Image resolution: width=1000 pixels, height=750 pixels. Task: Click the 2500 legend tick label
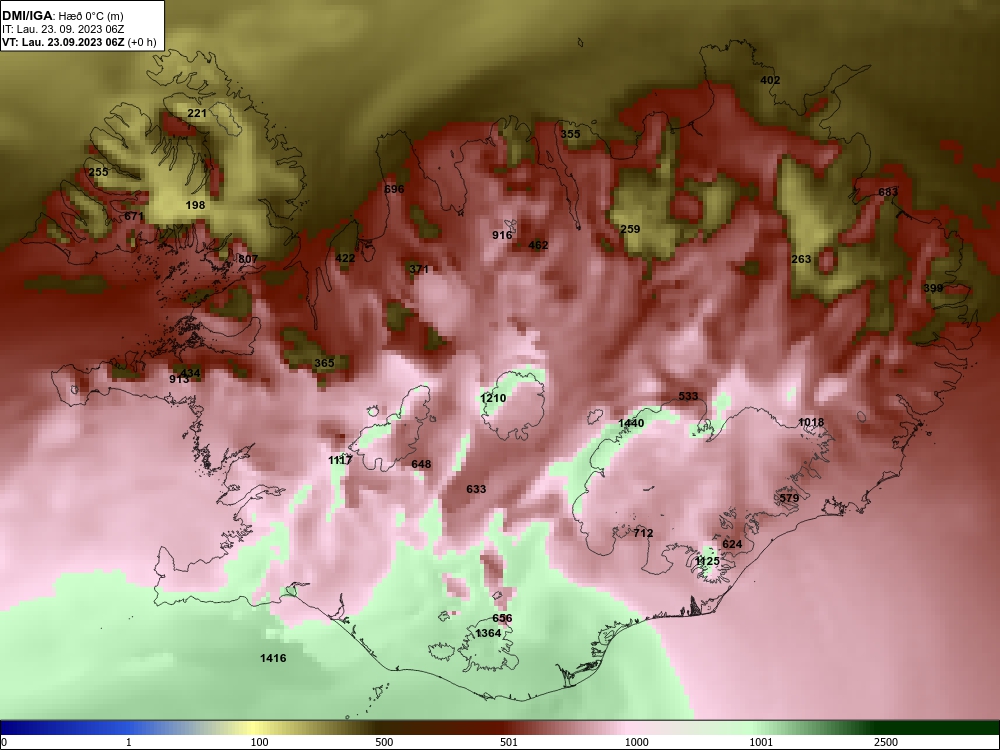886,742
